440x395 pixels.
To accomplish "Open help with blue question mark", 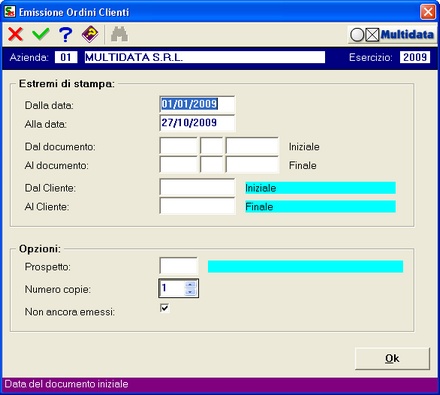I will pyautogui.click(x=65, y=34).
